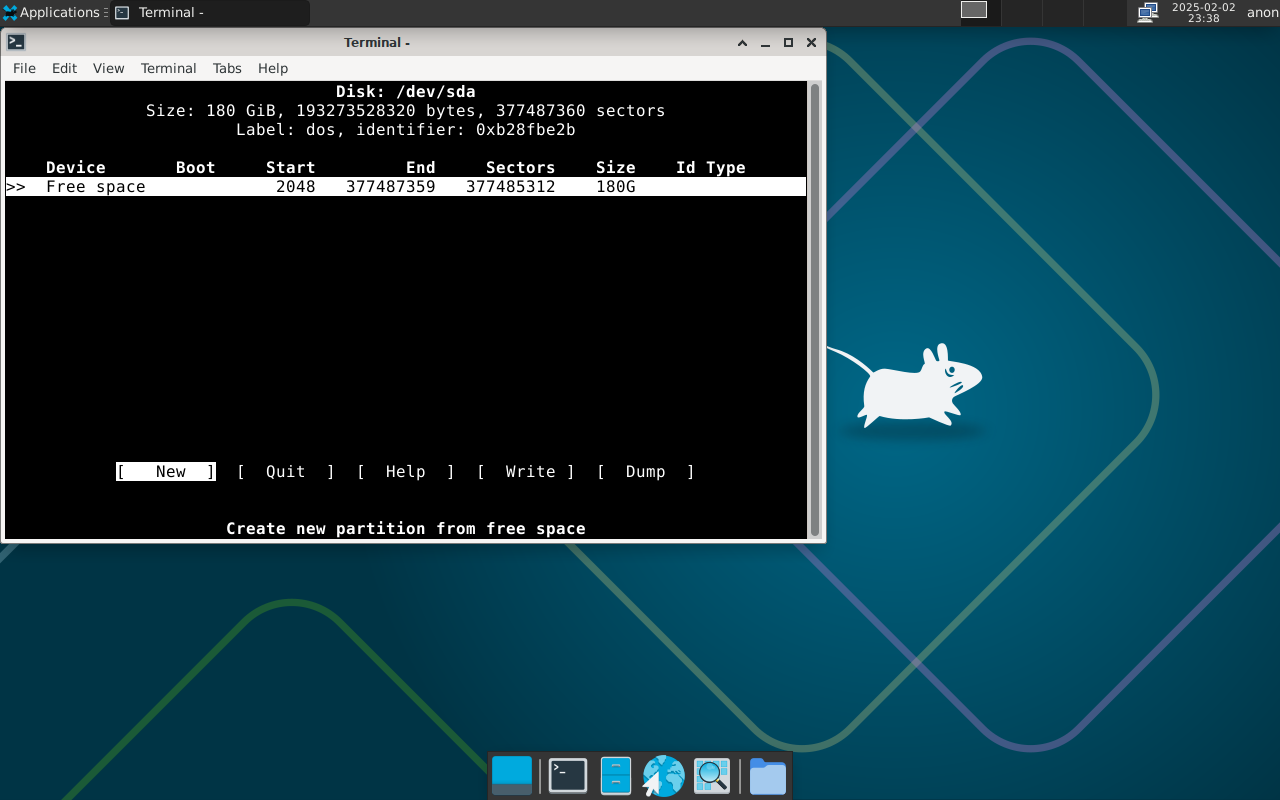Click the start sector value 2048
This screenshot has width=1280, height=800.
pos(296,187)
